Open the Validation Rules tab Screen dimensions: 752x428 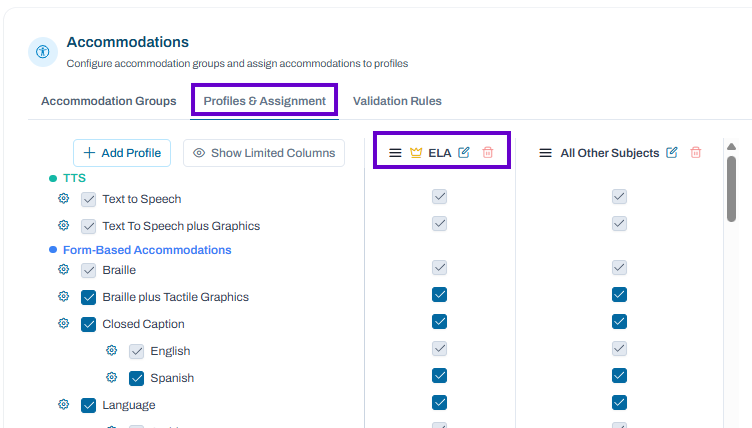click(397, 101)
